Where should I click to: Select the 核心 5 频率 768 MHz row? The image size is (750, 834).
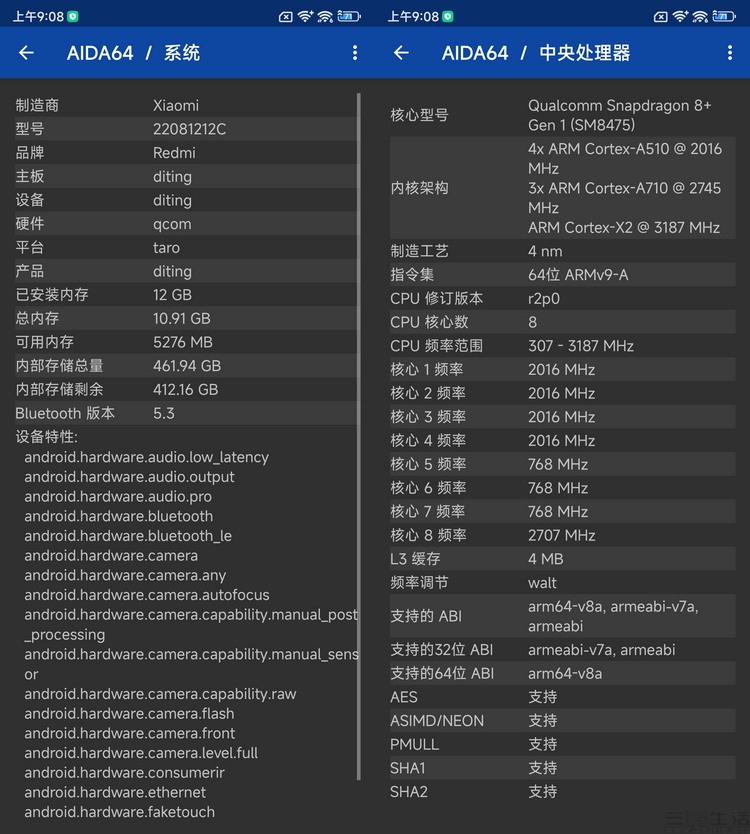(563, 464)
